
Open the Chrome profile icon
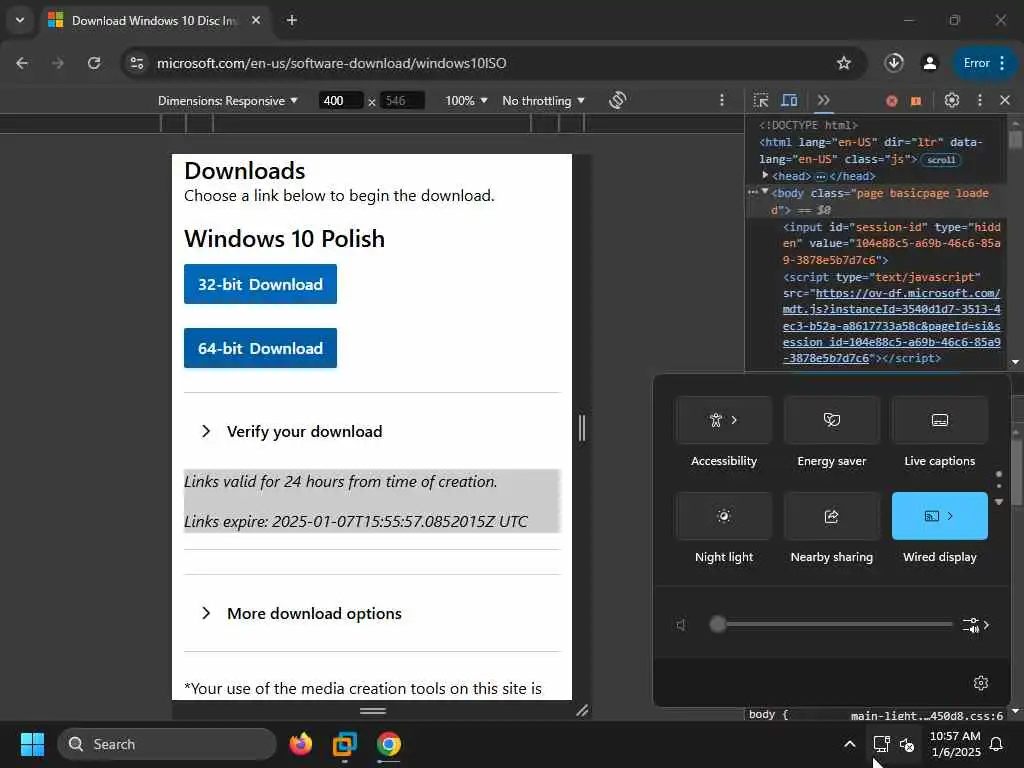[929, 63]
